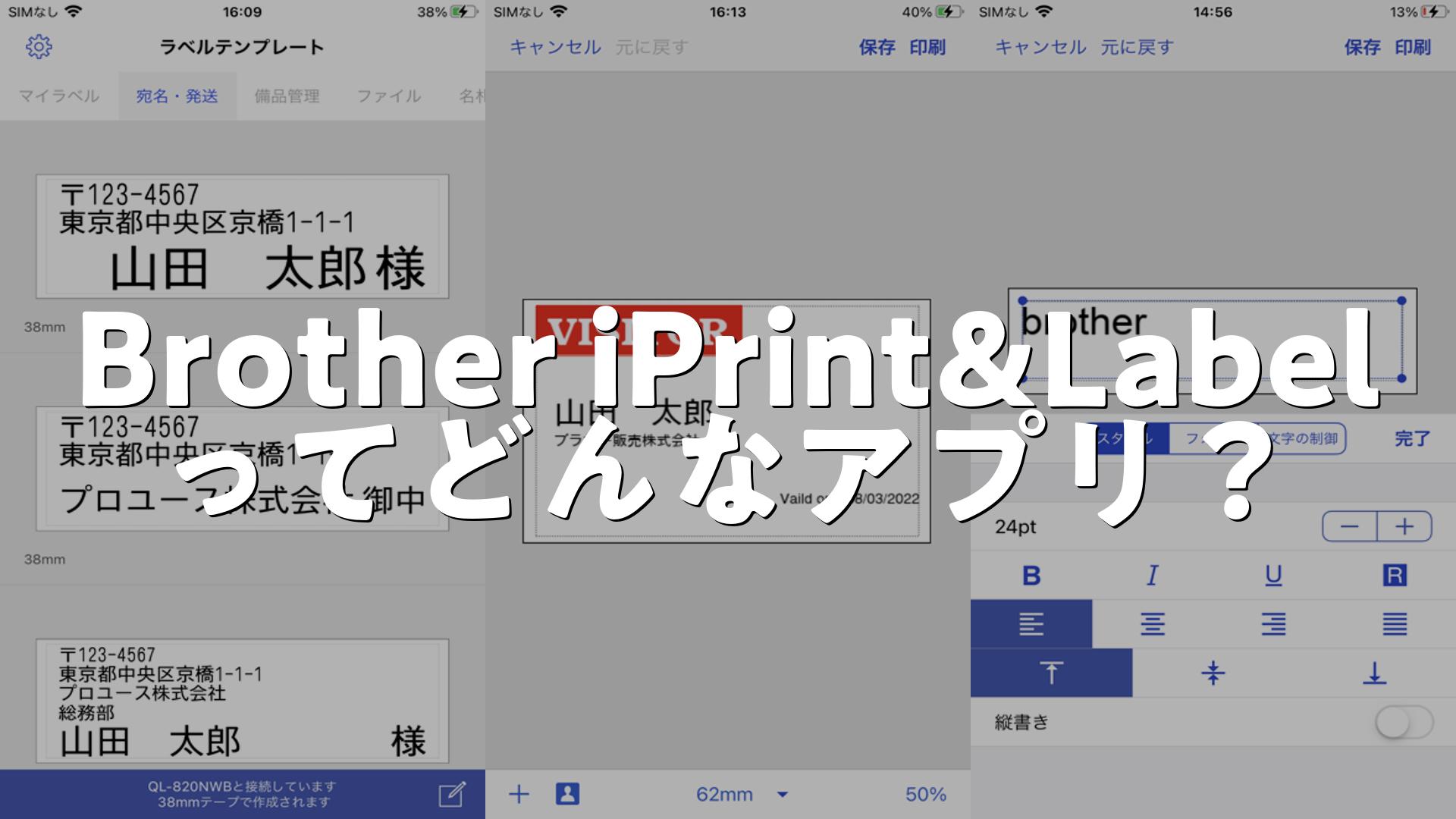Open the ファイル tab
The height and width of the screenshot is (819, 1456).
(389, 96)
